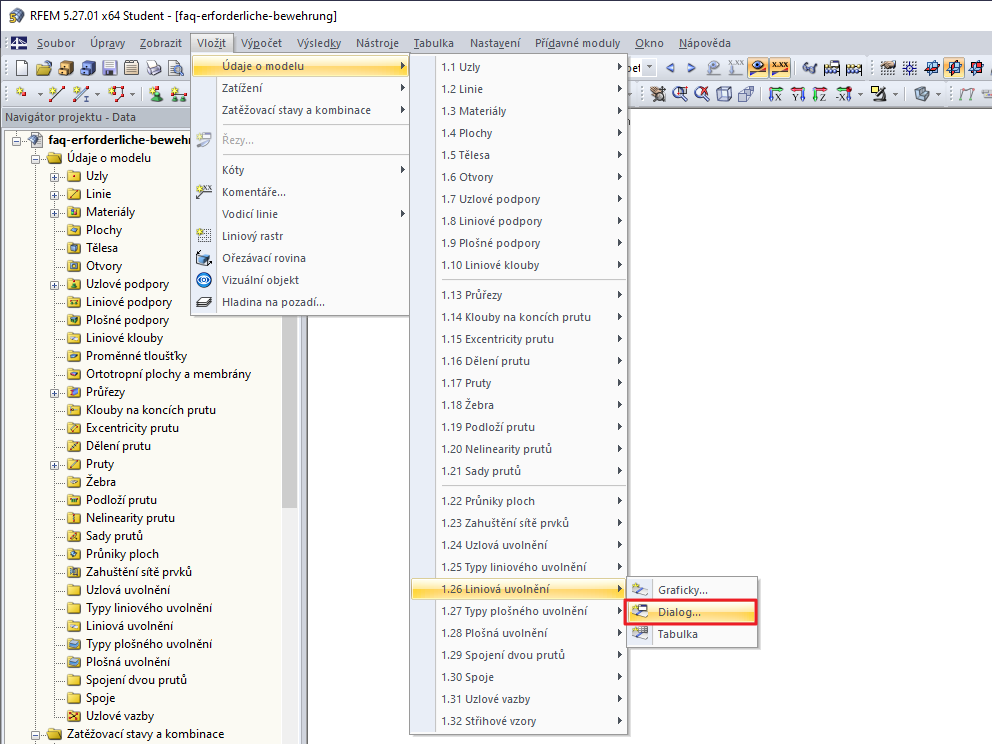Screen dimensions: 992x744
Task: Click the printer icon in toolbar
Action: coord(154,68)
